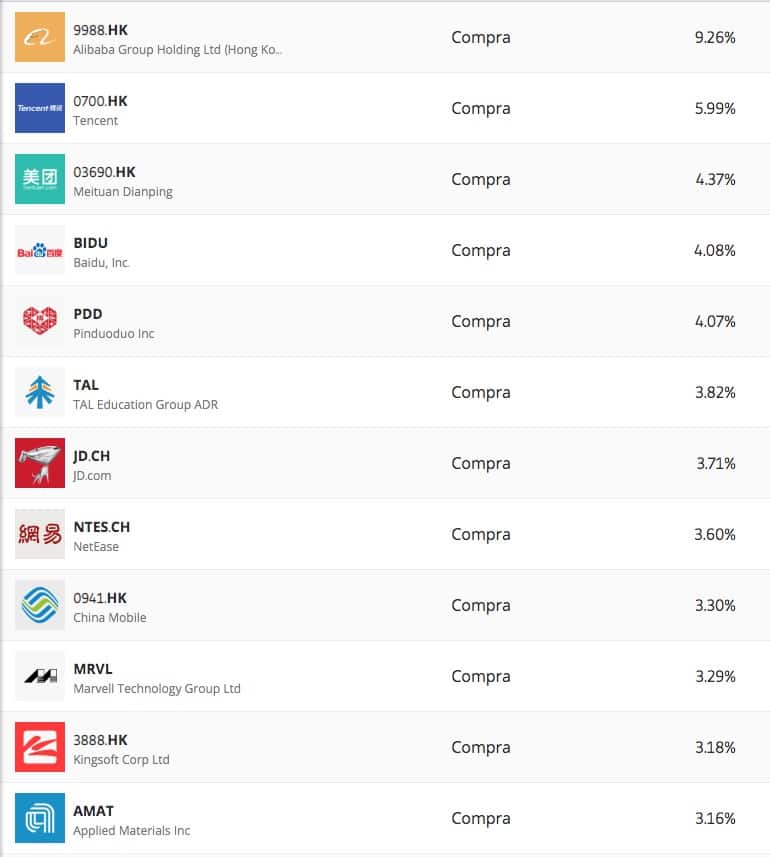Select the 3.30% China Mobile allocation
Screen dimensions: 770x857
click(x=715, y=605)
